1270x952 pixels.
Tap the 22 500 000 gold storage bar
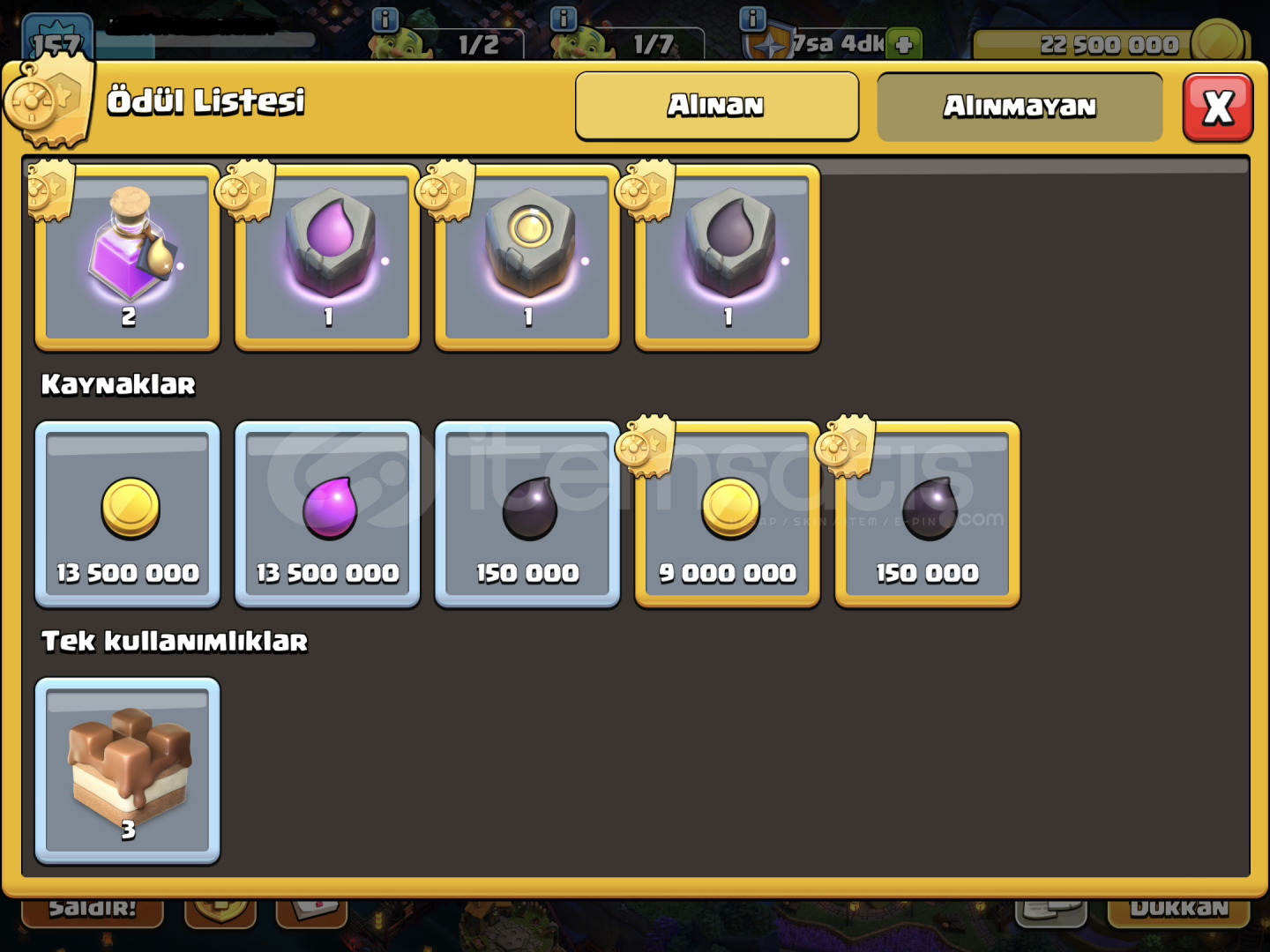pos(1109,44)
